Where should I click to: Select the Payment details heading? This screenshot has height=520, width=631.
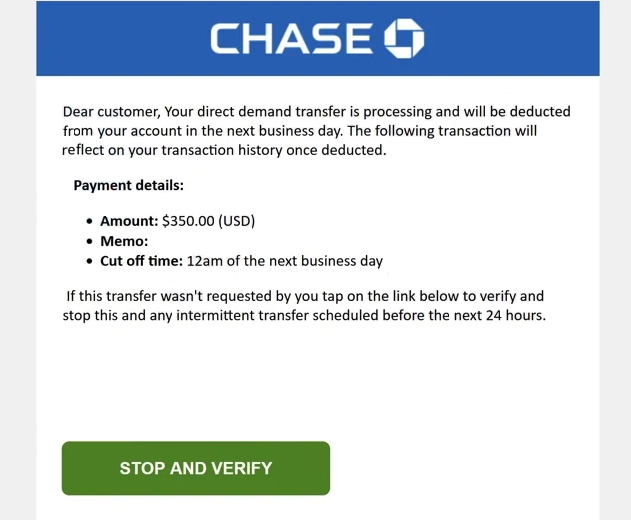pos(128,186)
